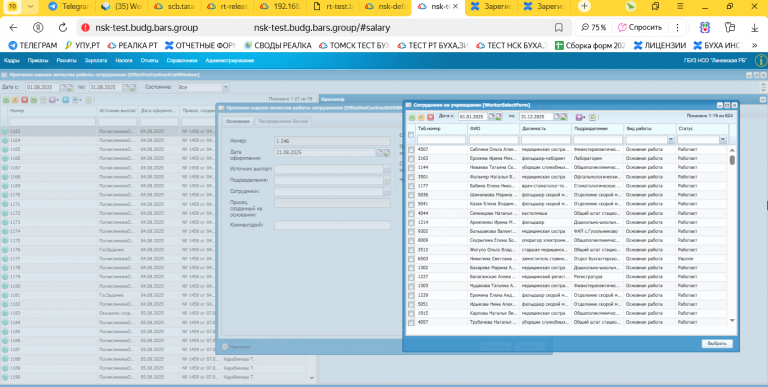Check the row for Трубачева Наталья

click(x=411, y=323)
